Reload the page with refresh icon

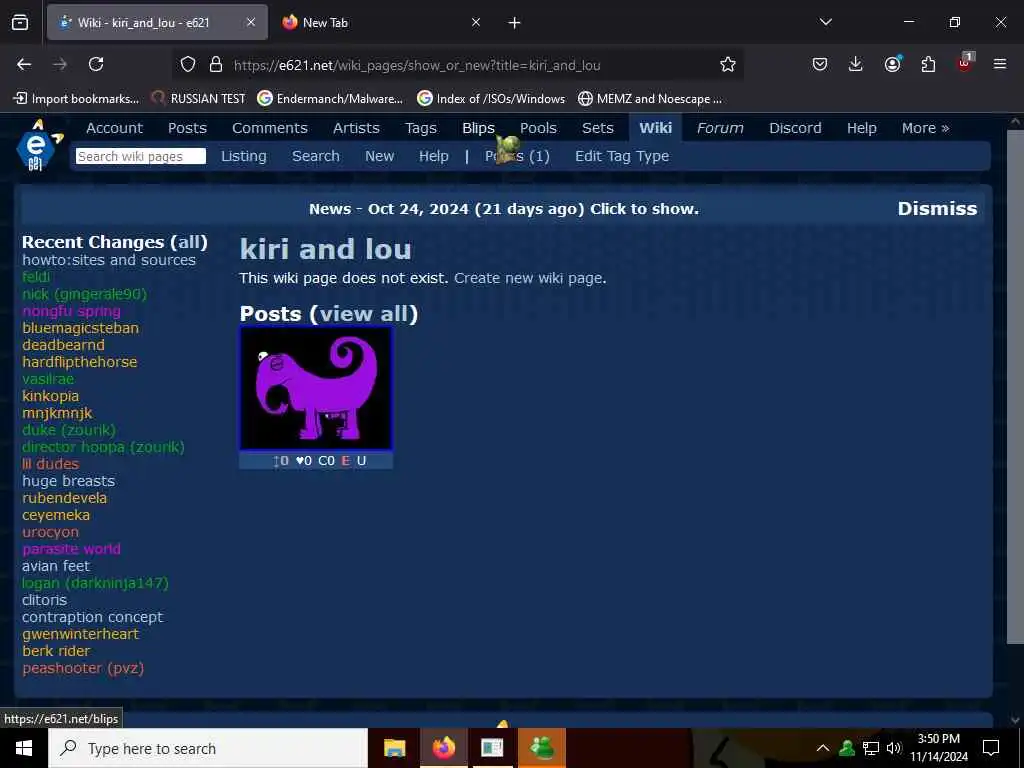(x=96, y=64)
